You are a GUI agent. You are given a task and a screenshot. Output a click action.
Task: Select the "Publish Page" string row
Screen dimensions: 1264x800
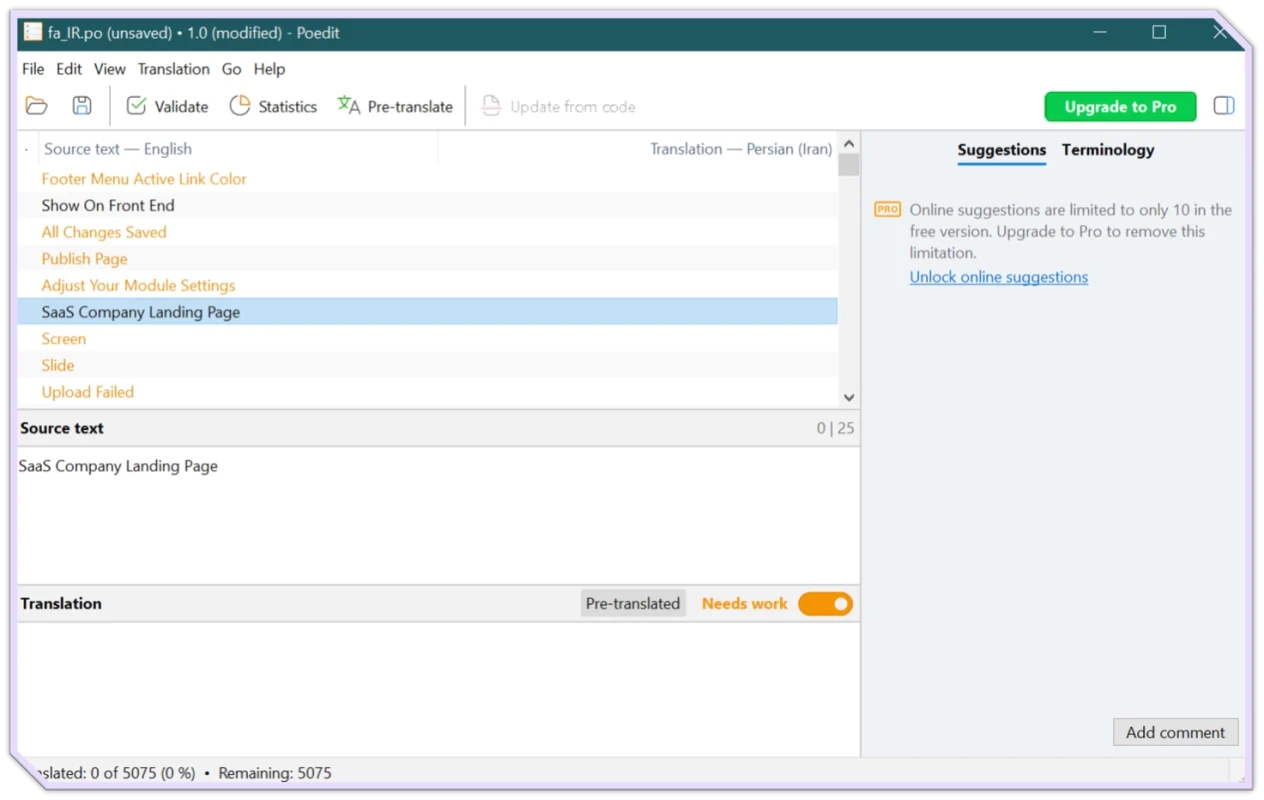pos(85,259)
